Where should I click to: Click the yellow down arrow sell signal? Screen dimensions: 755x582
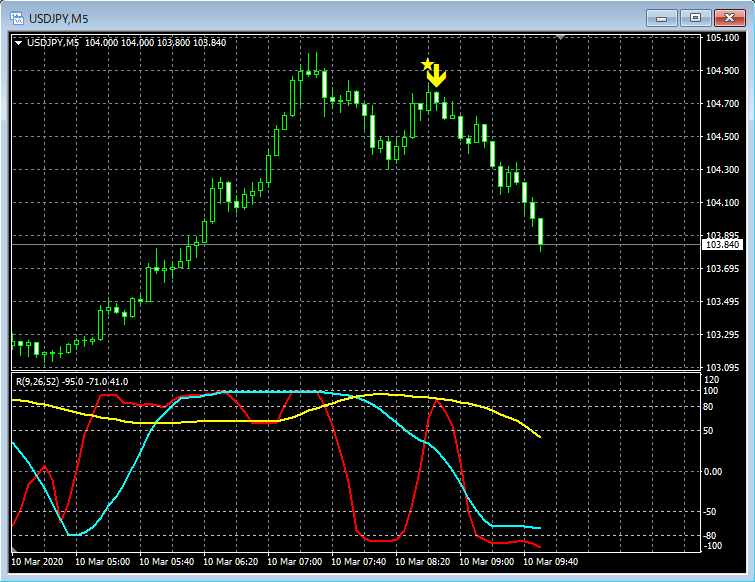coord(437,76)
